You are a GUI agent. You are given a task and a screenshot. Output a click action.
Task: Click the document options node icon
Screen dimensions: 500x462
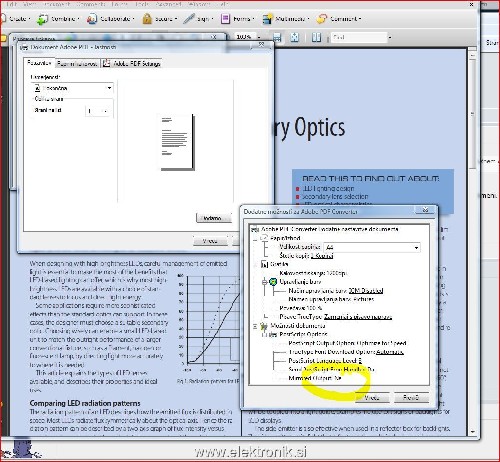pyautogui.click(x=264, y=326)
